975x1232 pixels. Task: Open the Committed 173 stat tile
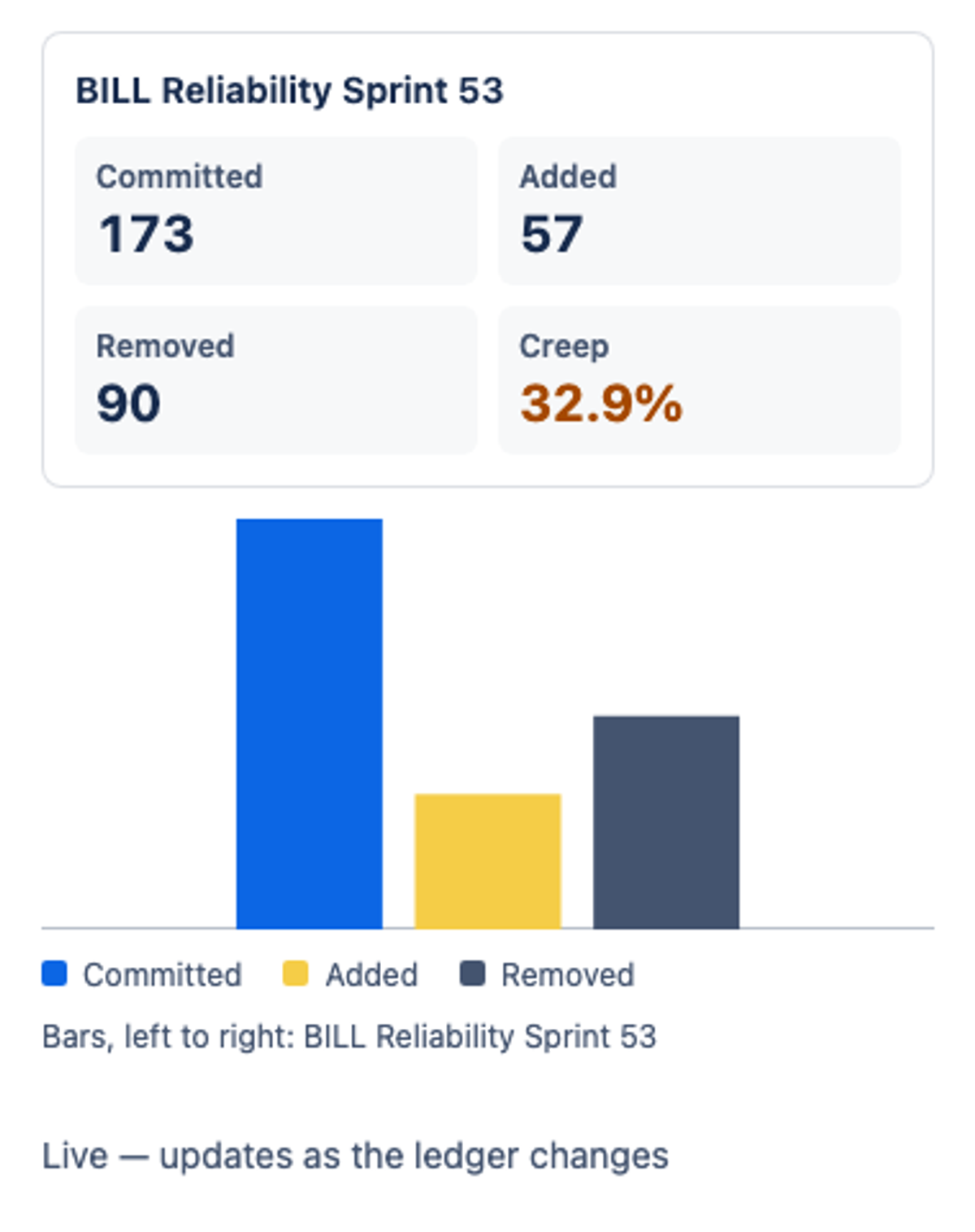[276, 210]
